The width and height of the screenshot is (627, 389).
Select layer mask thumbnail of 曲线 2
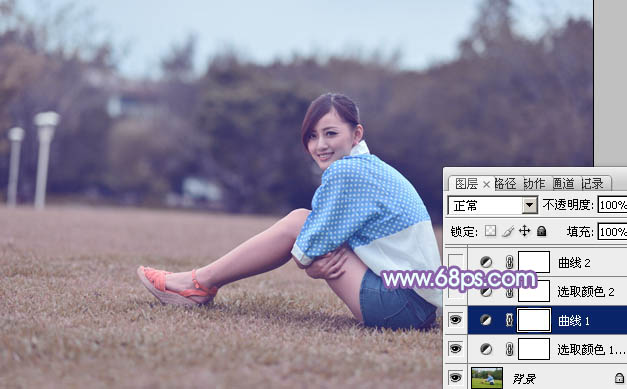(534, 262)
